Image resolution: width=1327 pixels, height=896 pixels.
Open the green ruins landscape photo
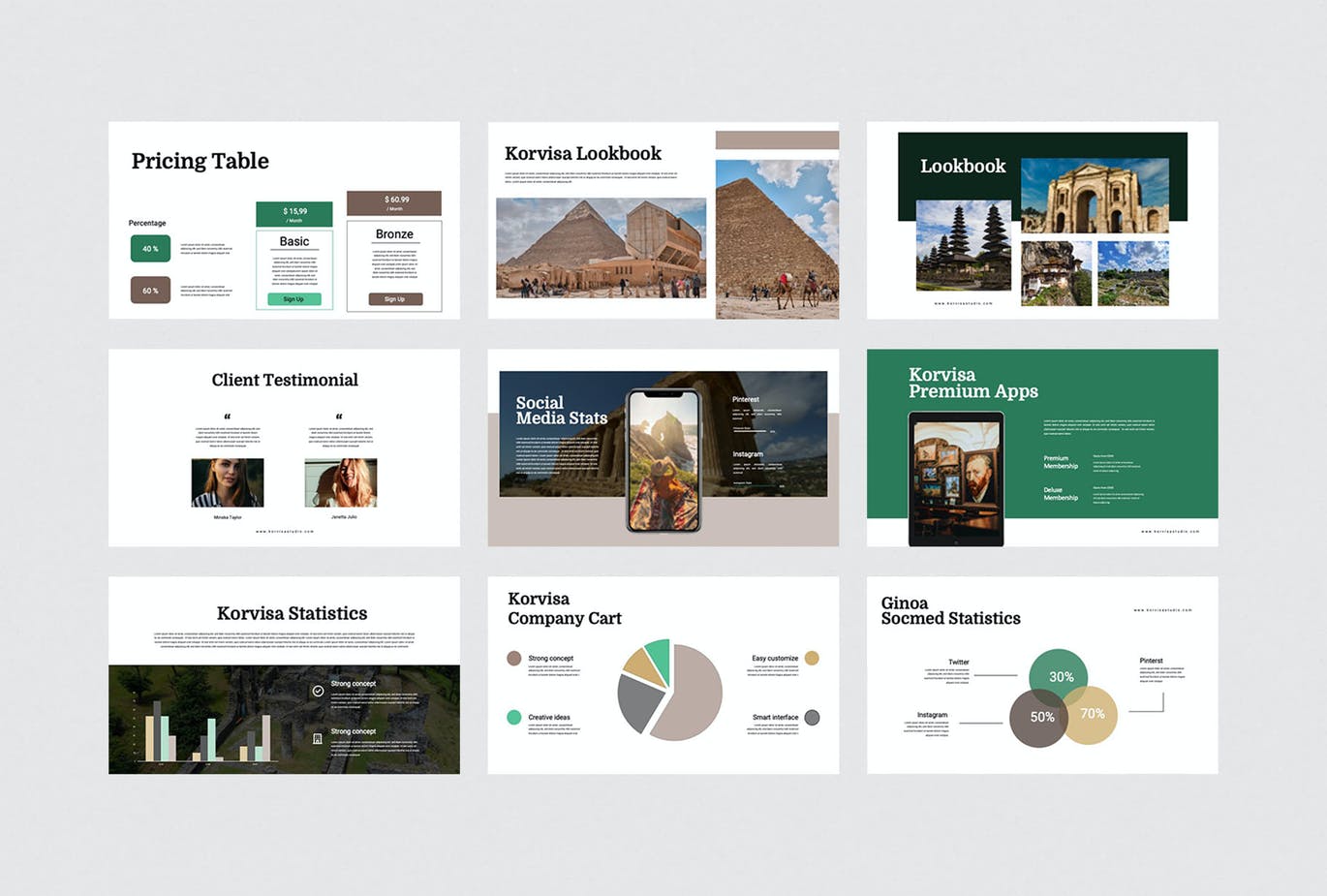coord(1133,273)
